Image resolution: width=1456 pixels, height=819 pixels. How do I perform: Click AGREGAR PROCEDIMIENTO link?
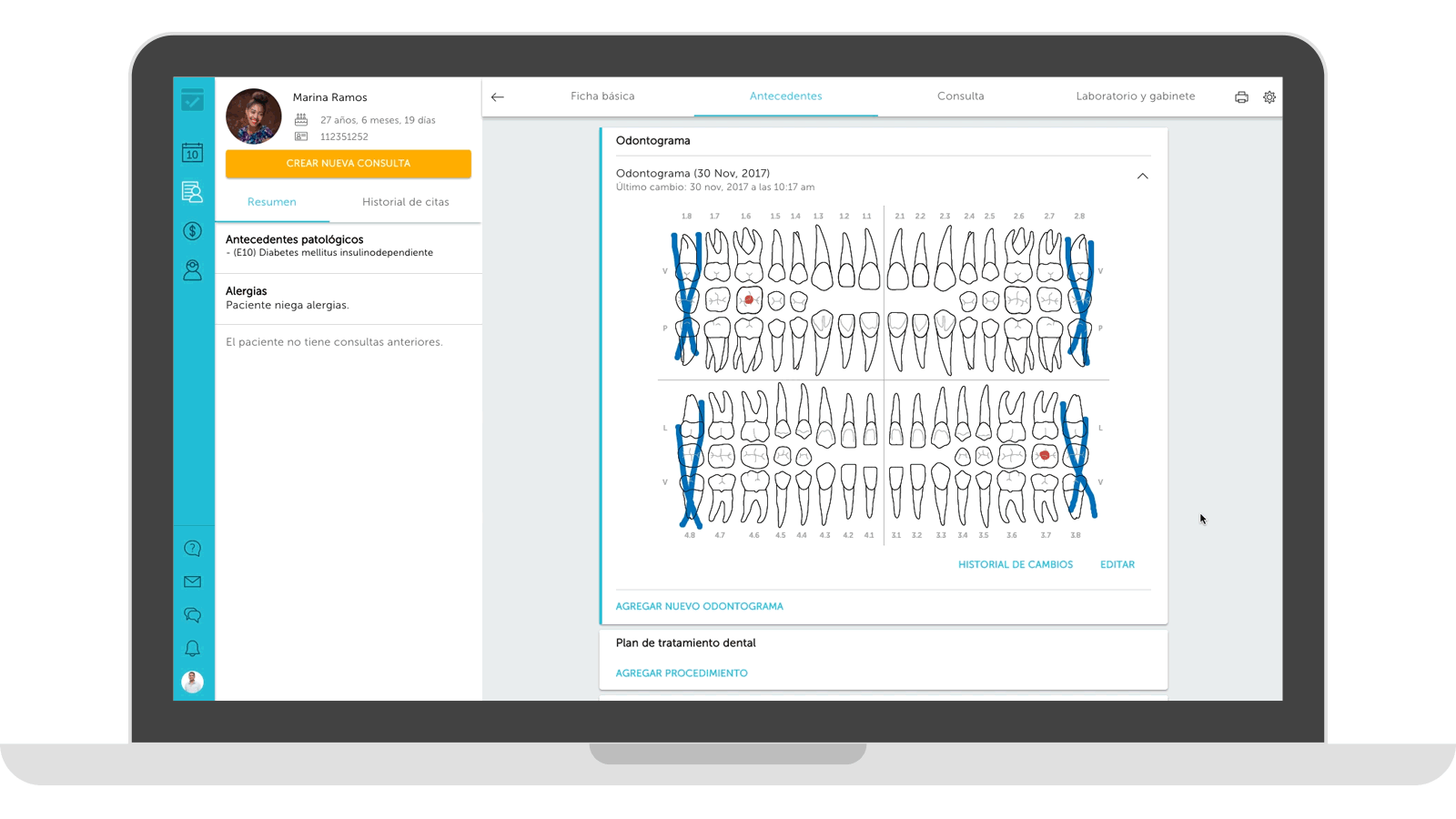(682, 673)
